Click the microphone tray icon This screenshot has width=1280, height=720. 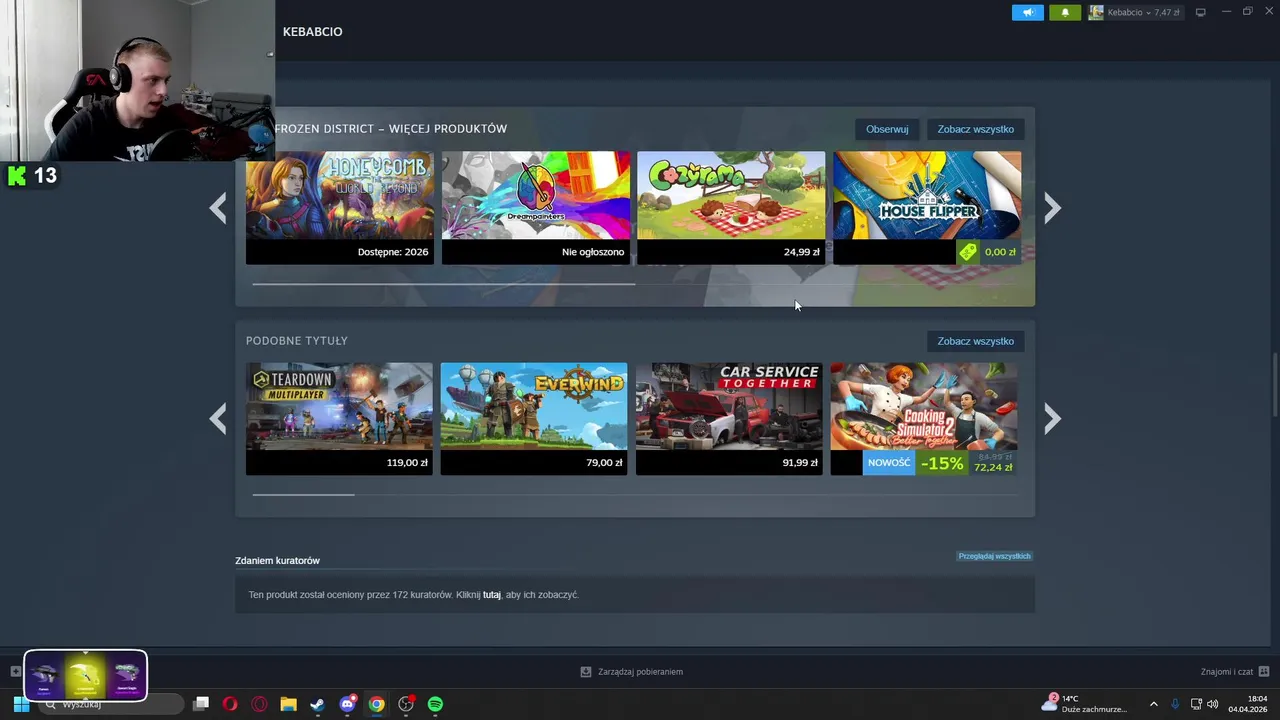point(1176,704)
